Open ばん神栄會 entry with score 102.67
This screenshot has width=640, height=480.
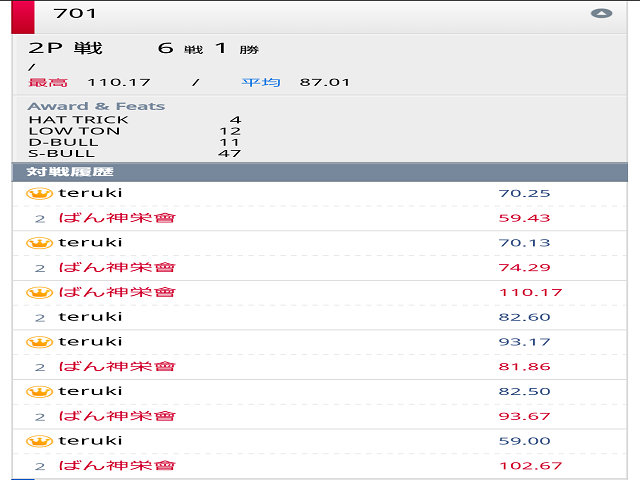point(116,466)
